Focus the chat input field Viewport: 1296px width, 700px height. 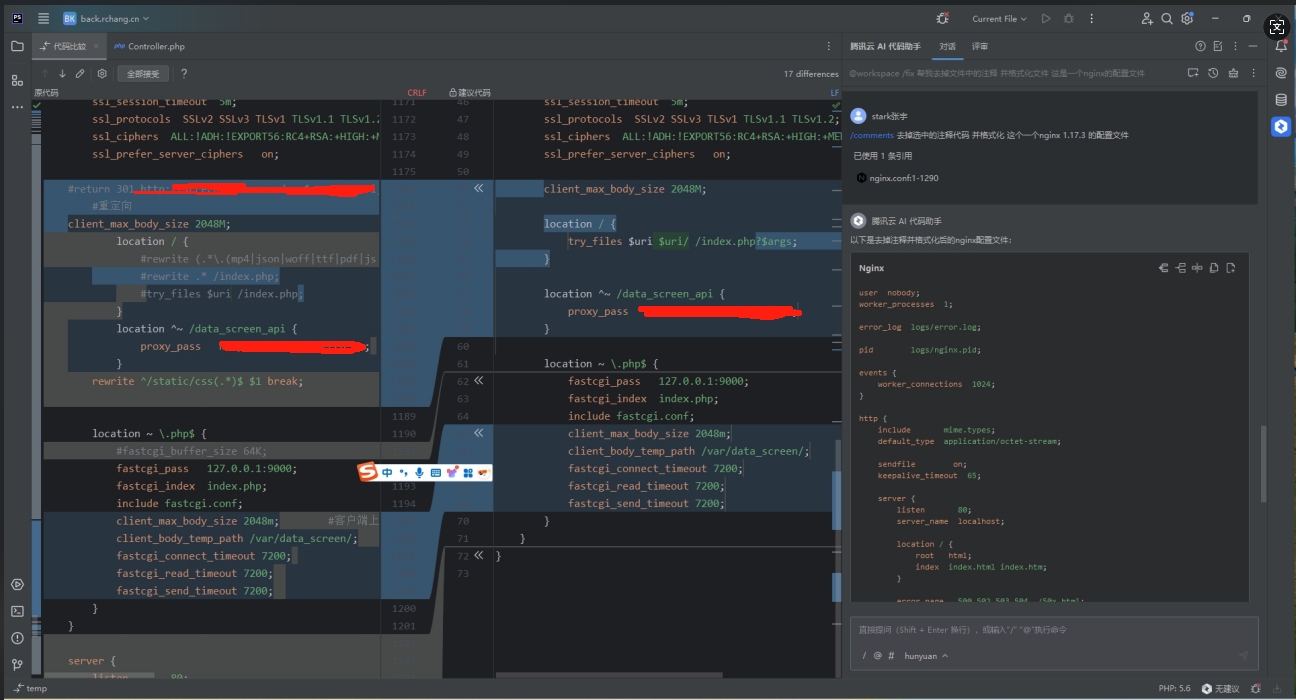(1053, 630)
